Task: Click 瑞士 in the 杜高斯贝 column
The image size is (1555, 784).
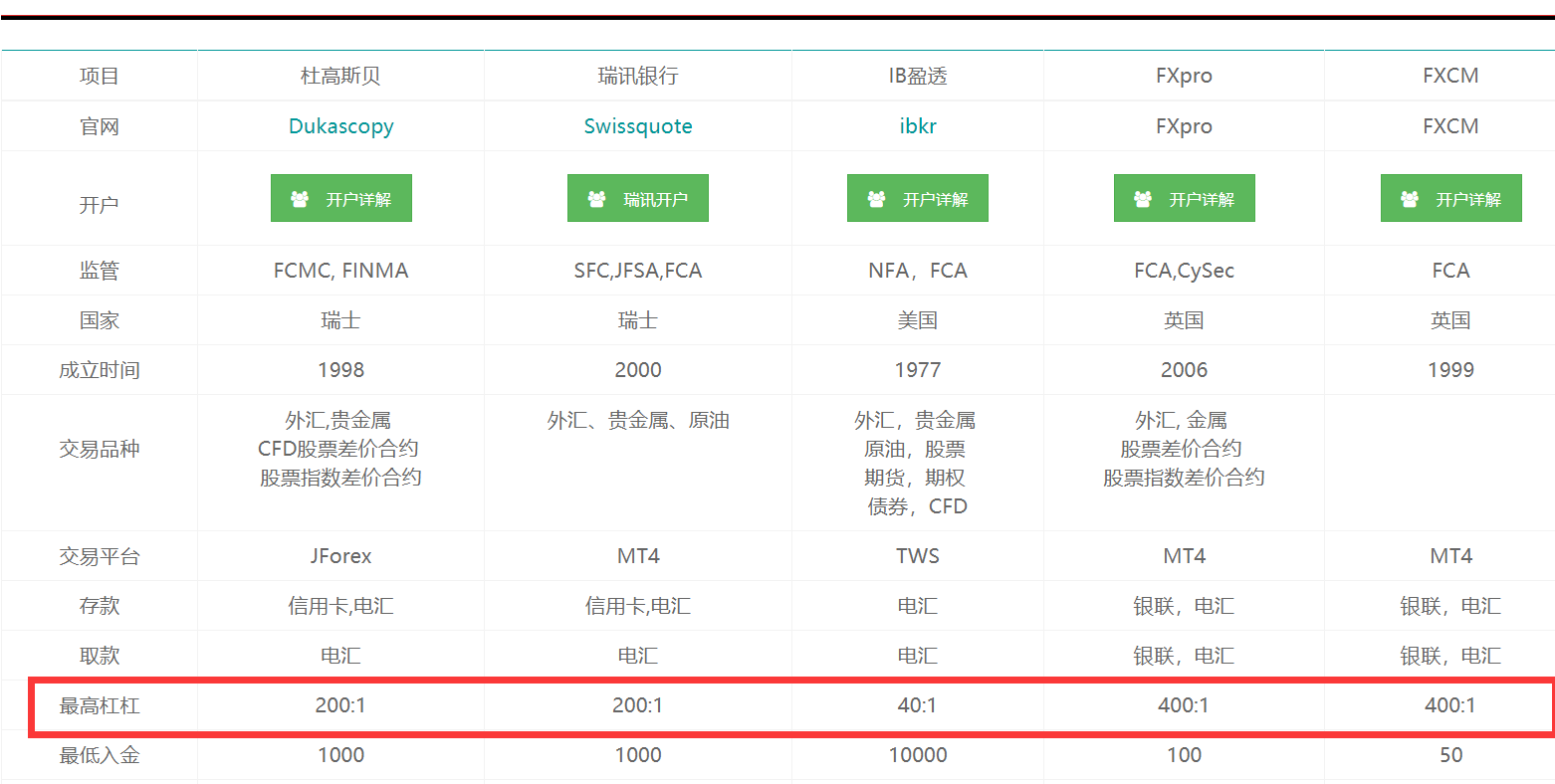Action: coord(340,320)
